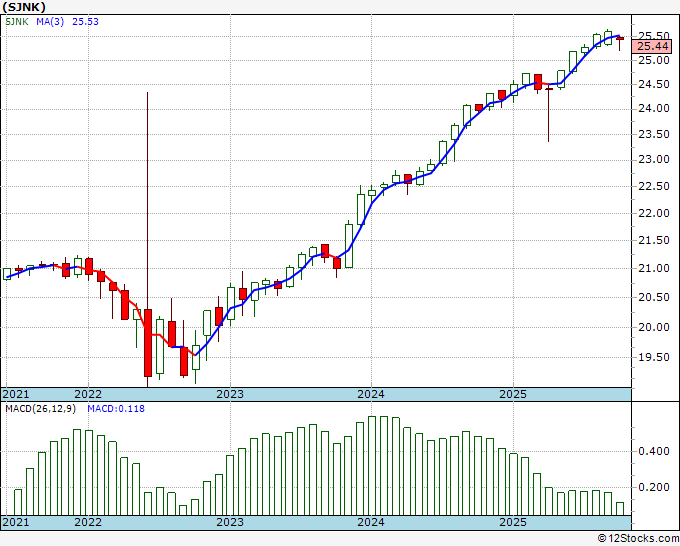Click the (SJNK) chart title
680x546 pixels.
pos(24,7)
